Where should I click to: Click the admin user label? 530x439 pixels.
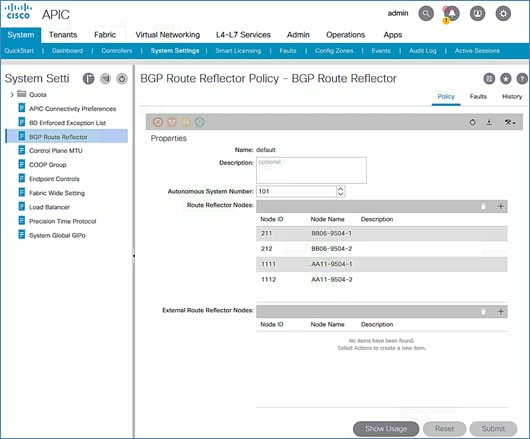coord(398,13)
